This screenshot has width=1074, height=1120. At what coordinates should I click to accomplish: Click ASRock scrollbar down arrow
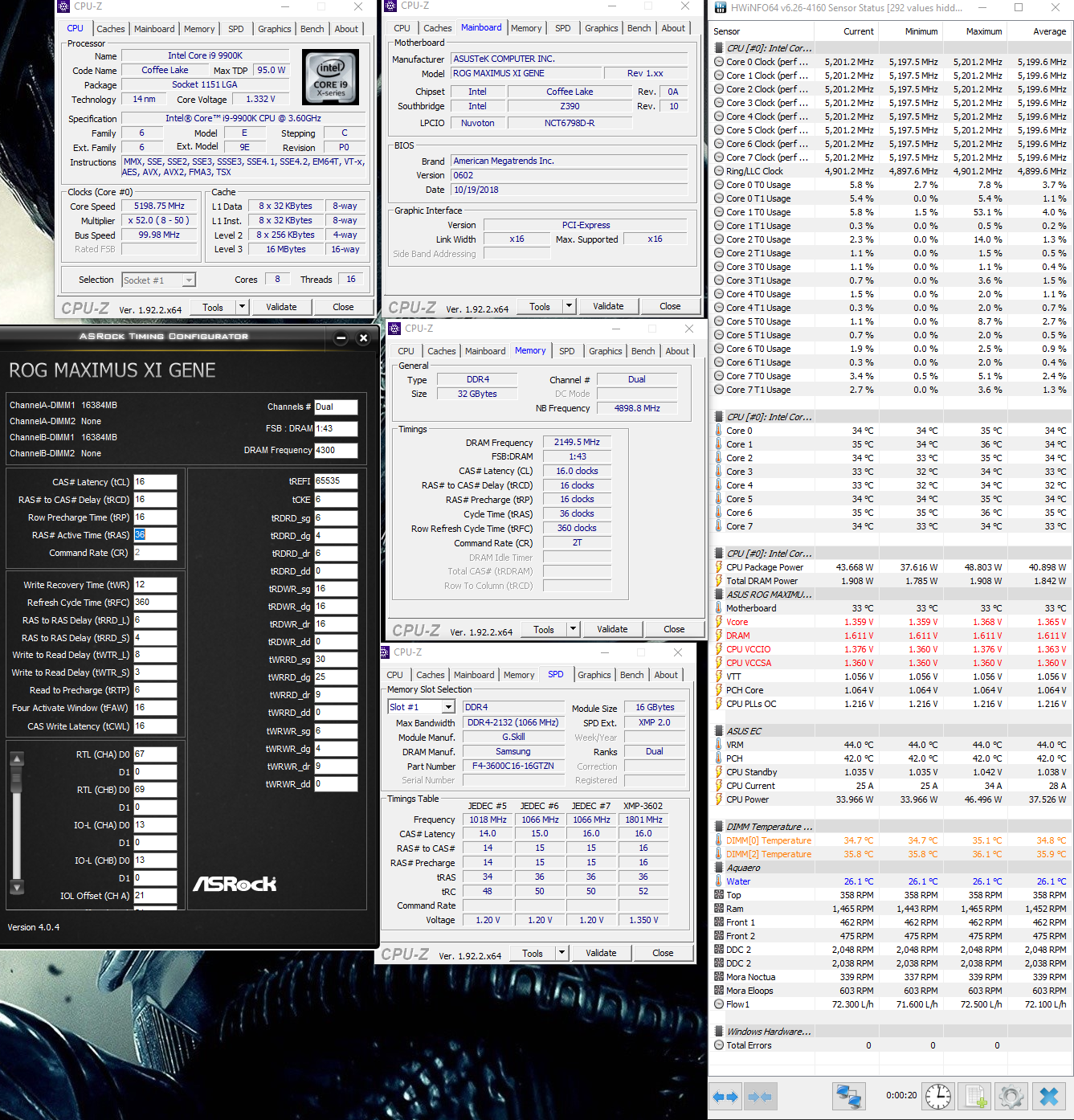click(x=16, y=888)
